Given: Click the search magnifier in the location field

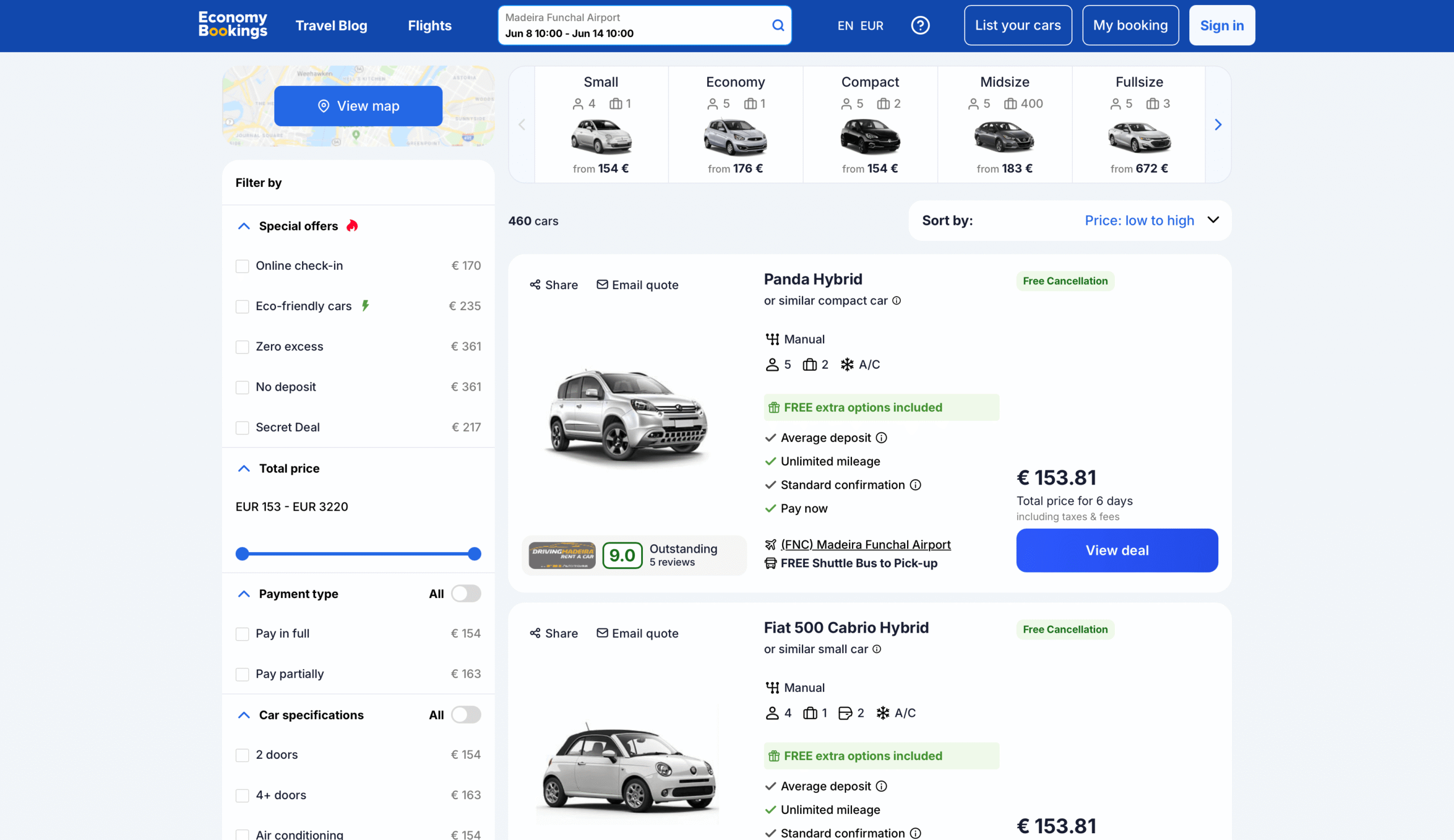Looking at the screenshot, I should pyautogui.click(x=778, y=26).
